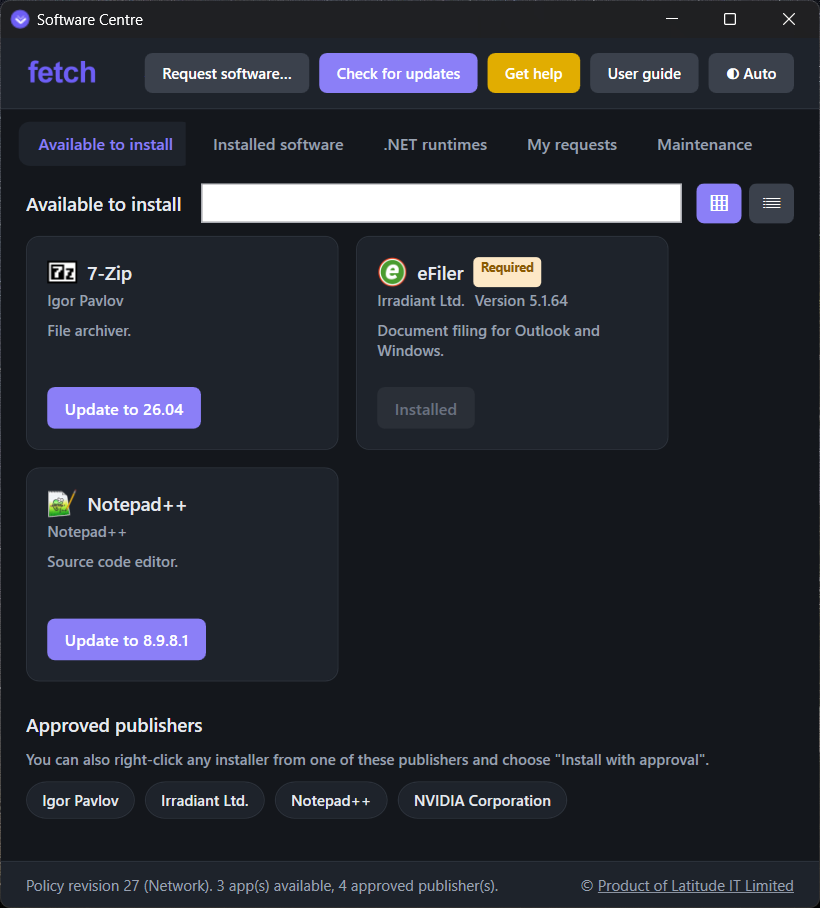The height and width of the screenshot is (908, 820).
Task: Click the eFiler app icon
Action: (x=392, y=272)
